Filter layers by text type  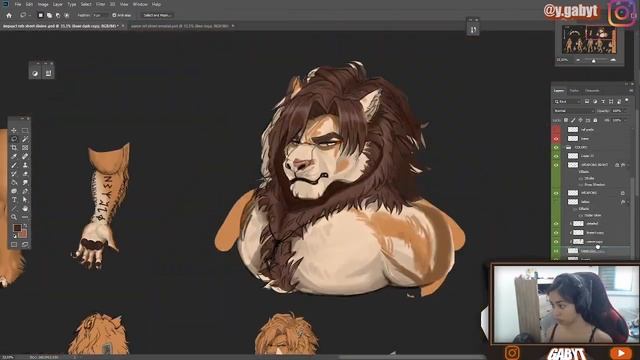(603, 101)
